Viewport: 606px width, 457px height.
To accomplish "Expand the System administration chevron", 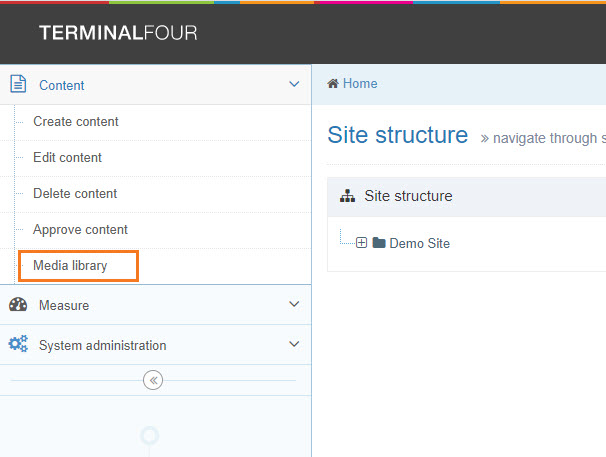I will point(294,345).
